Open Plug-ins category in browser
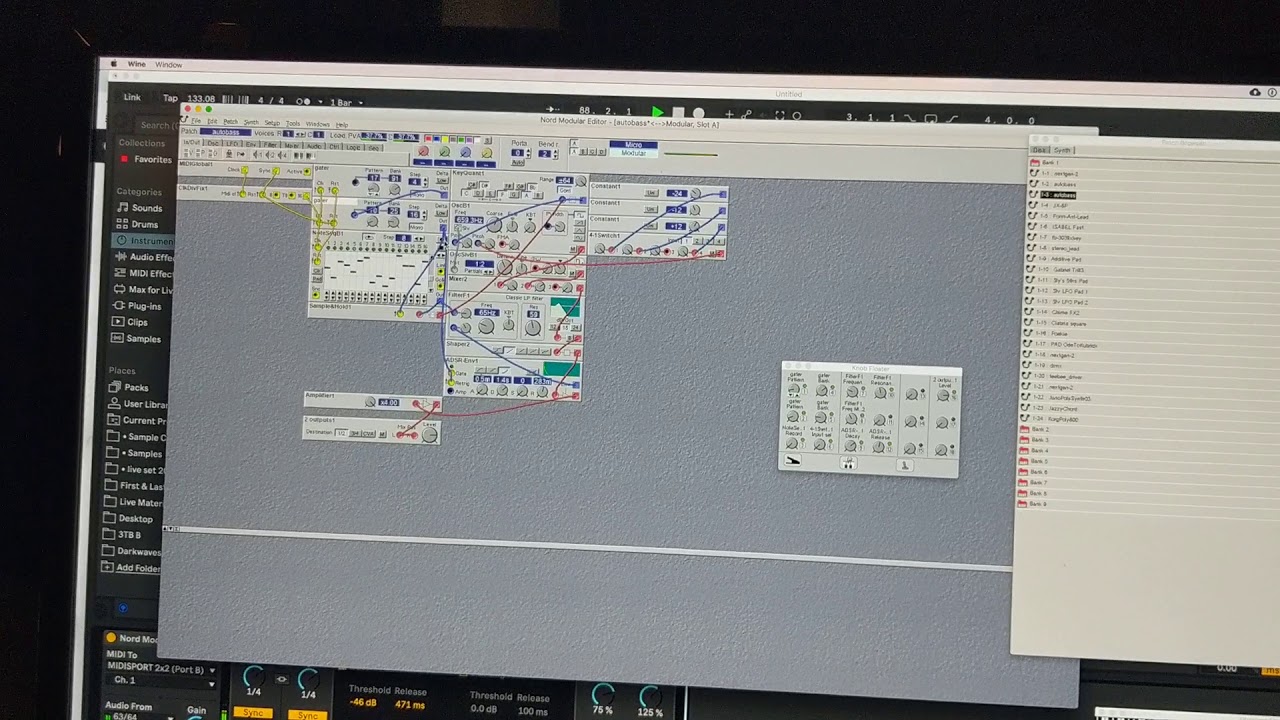The image size is (1280, 720). (144, 306)
